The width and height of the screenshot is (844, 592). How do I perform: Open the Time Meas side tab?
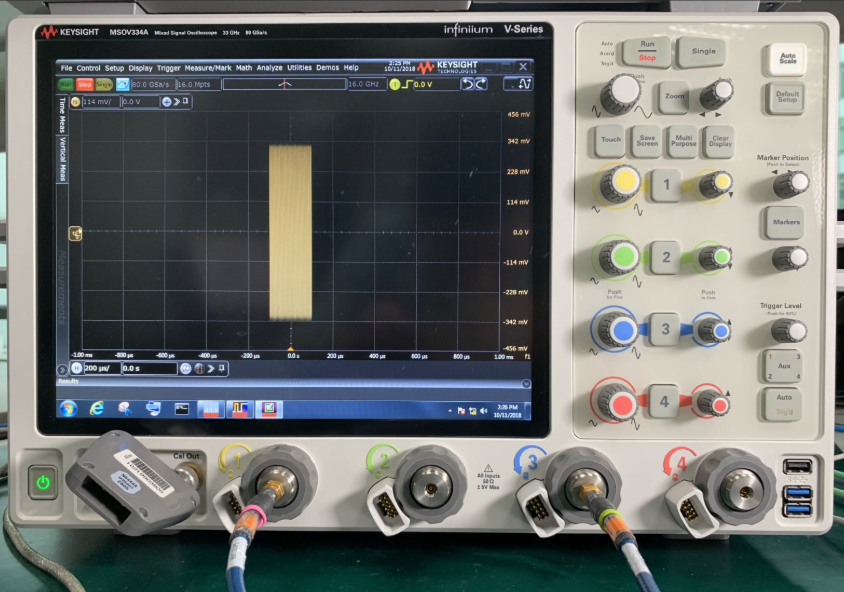coord(62,116)
